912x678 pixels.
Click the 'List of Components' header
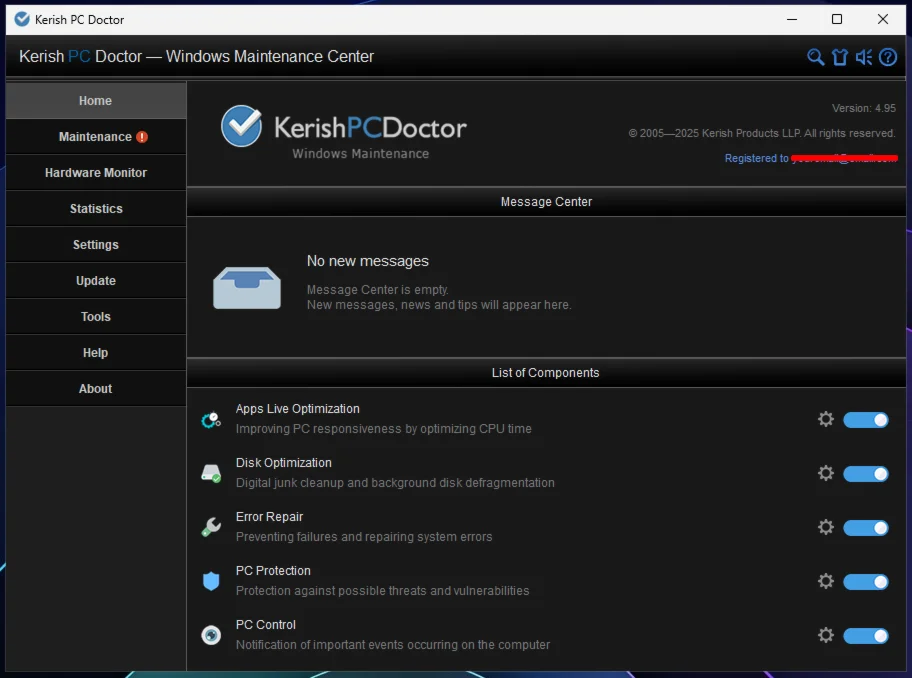click(x=546, y=373)
